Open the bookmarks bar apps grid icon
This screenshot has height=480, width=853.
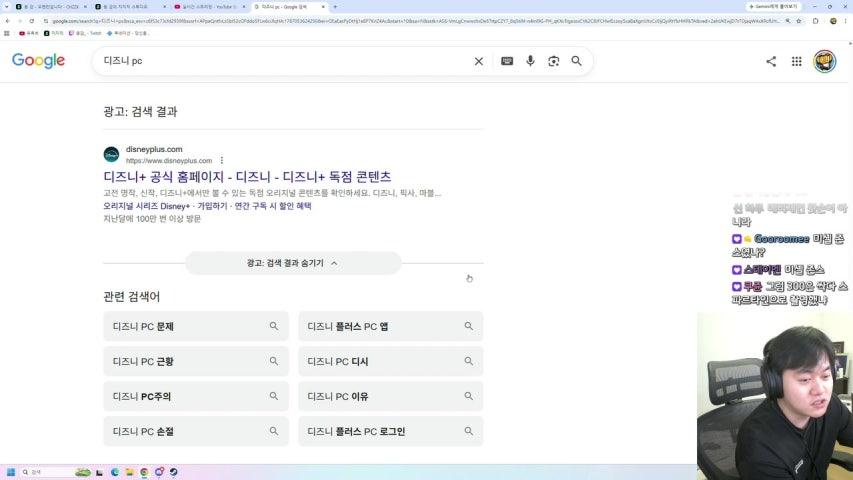tap(7, 33)
